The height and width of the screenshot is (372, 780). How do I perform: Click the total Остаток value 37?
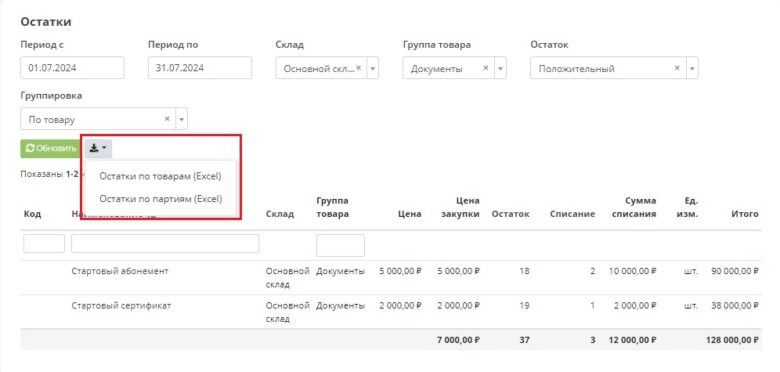pyautogui.click(x=524, y=340)
